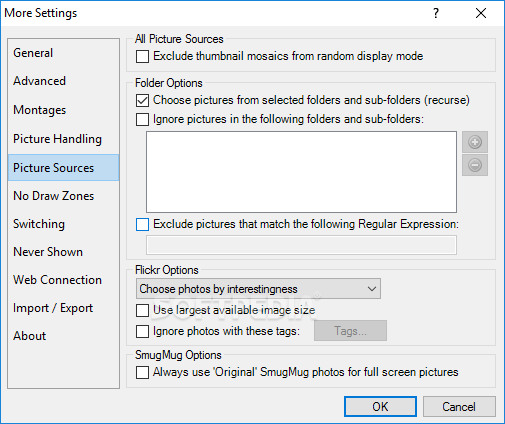Click the remove folder minus icon
Viewport: 505px width, 424px height.
[x=475, y=165]
